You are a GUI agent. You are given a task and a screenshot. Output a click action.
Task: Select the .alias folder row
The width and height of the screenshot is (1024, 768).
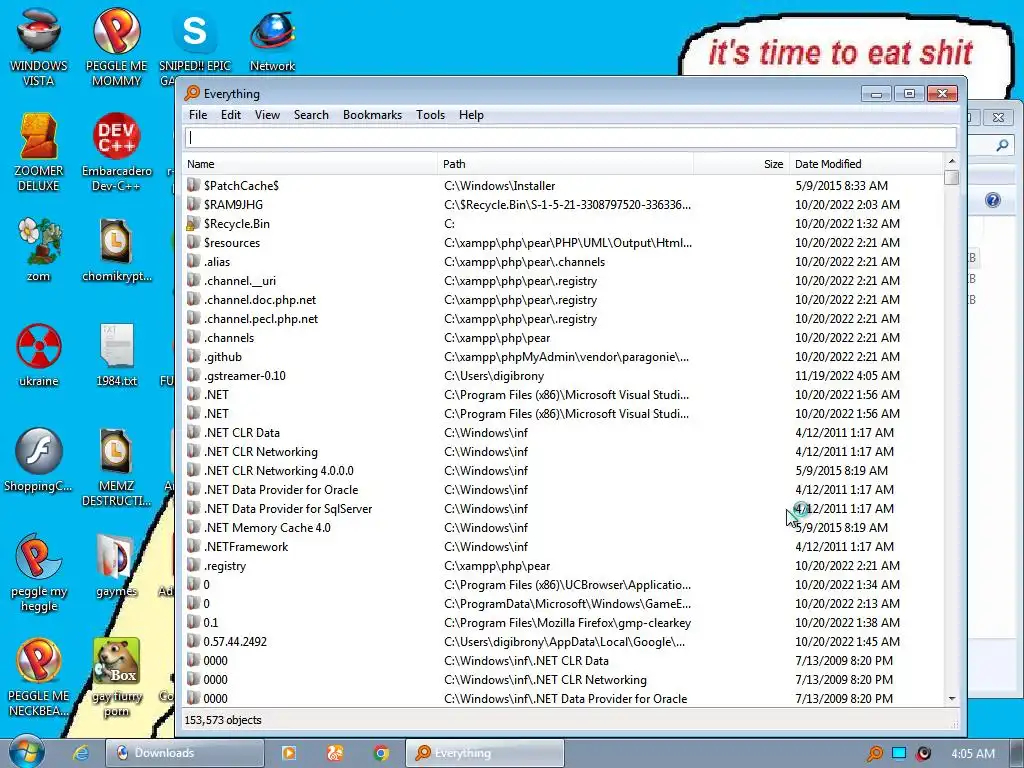point(564,261)
